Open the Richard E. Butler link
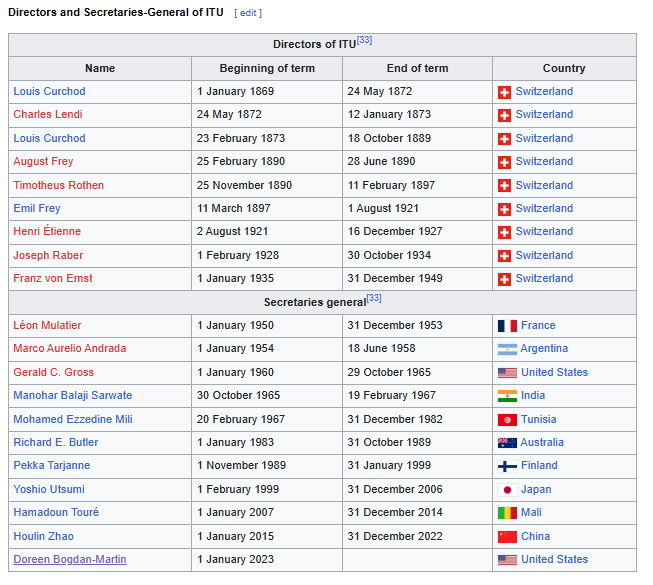This screenshot has height=585, width=653. (x=56, y=442)
